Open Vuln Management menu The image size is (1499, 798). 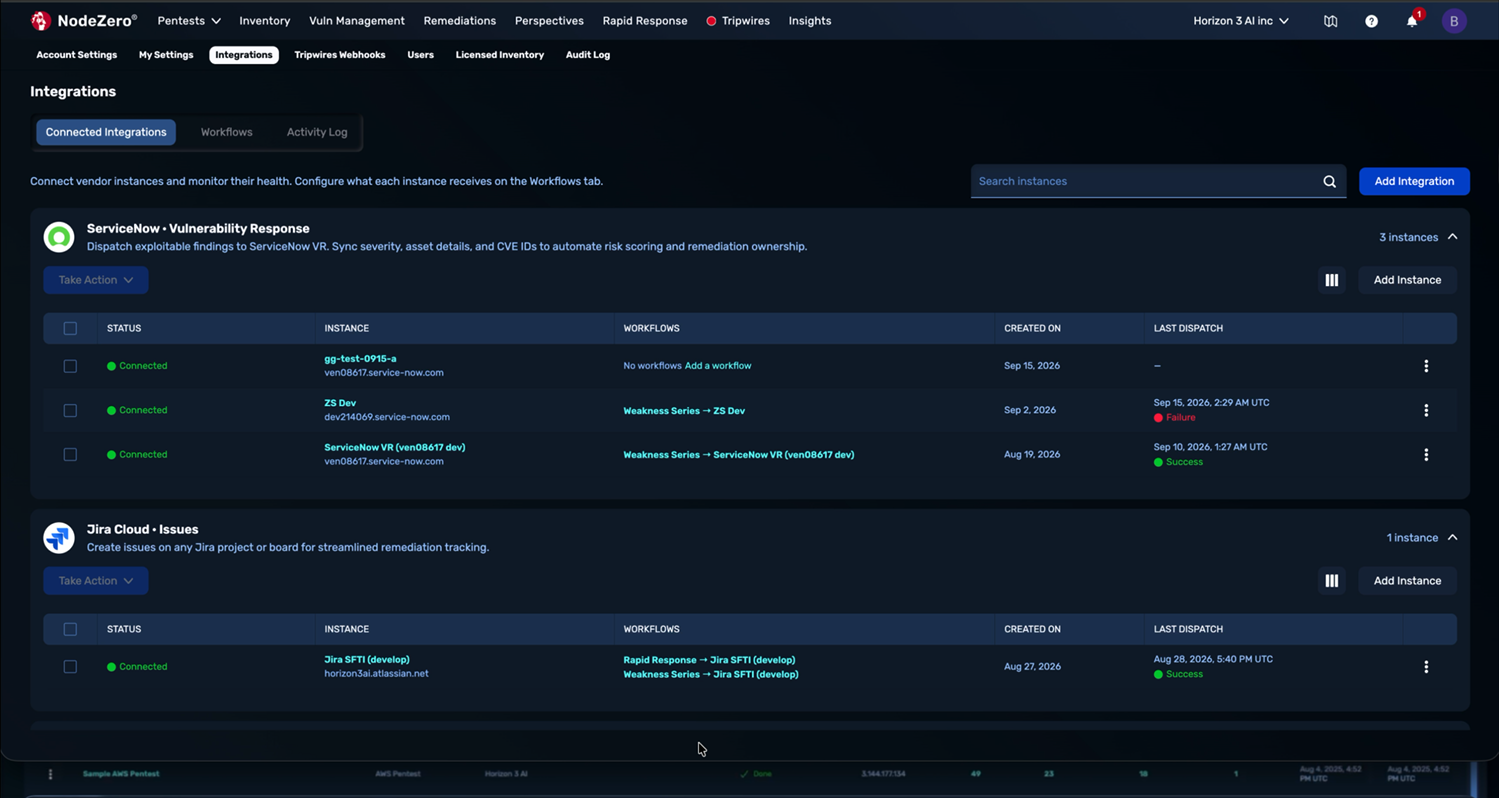pos(357,21)
